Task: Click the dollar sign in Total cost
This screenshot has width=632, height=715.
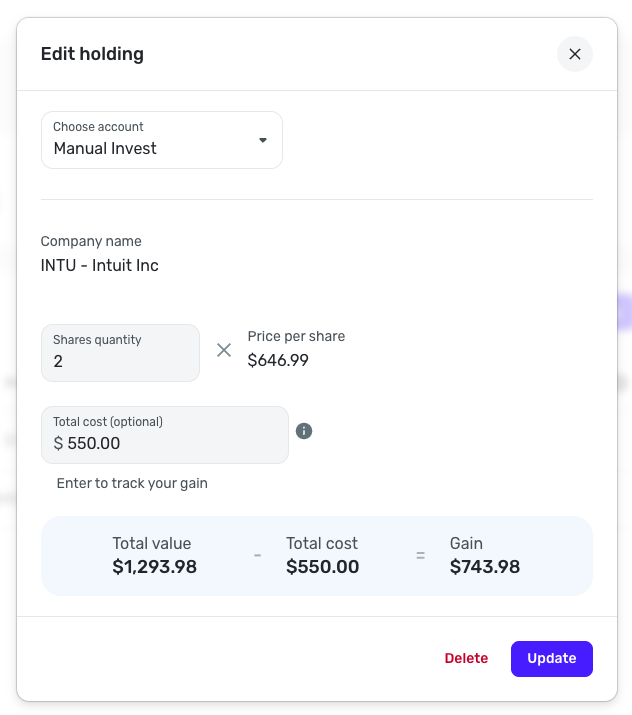Action: (58, 443)
